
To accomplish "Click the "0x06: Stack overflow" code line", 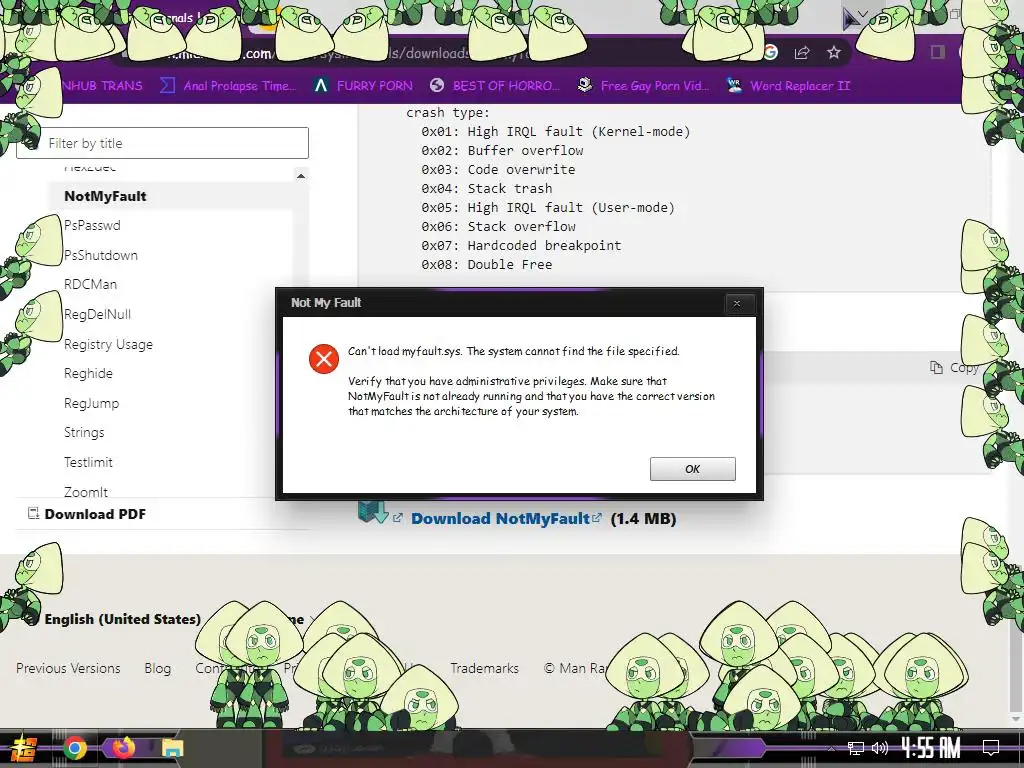I will (x=498, y=227).
